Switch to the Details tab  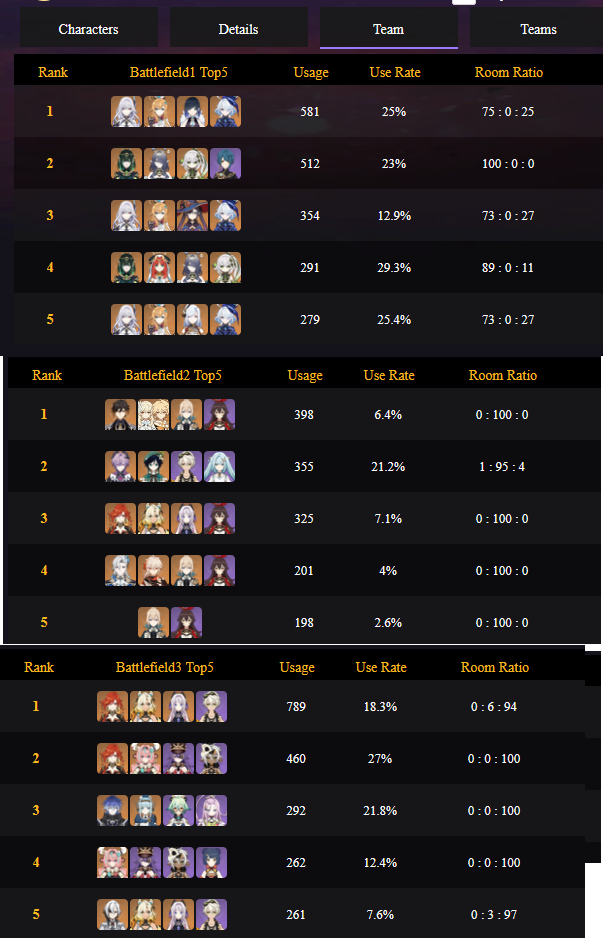pyautogui.click(x=238, y=29)
